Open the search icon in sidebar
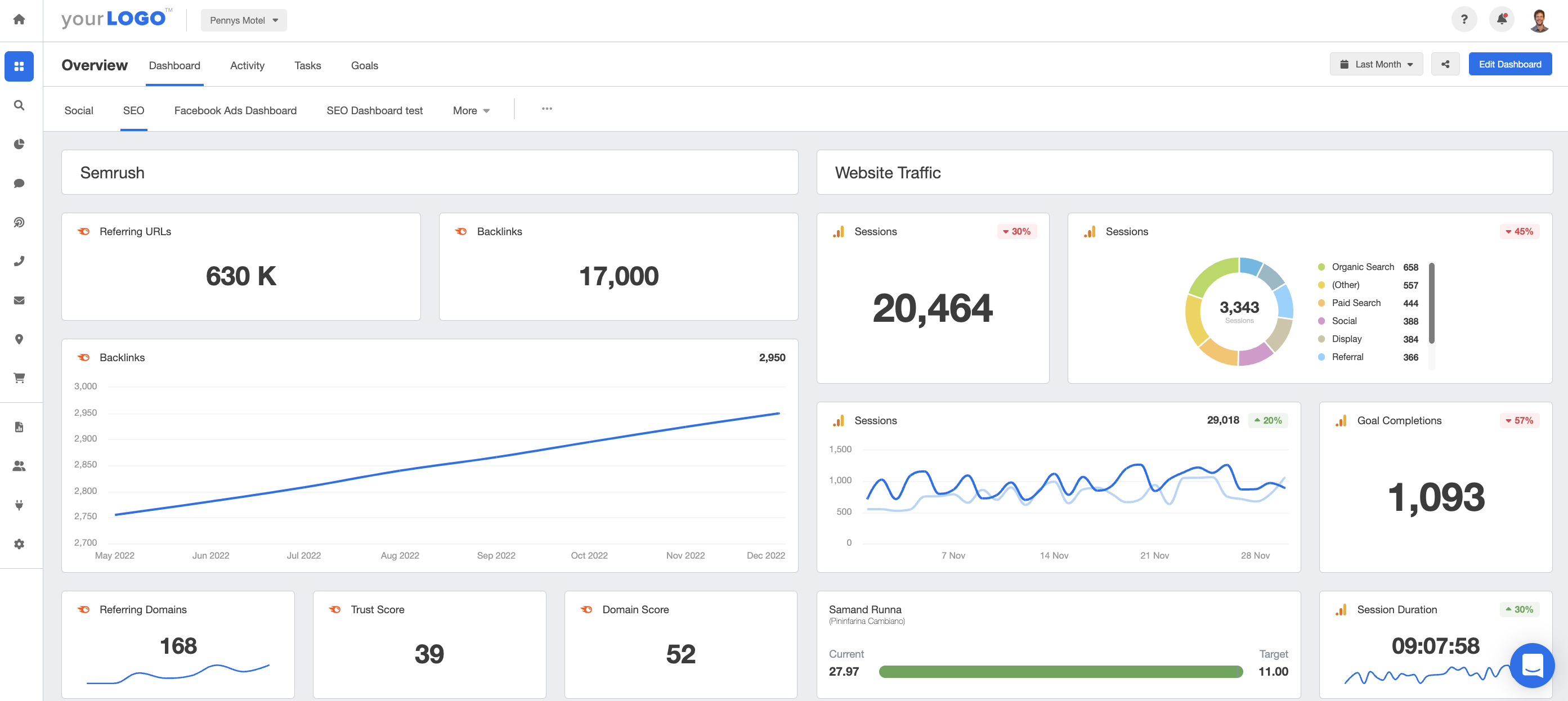Image resolution: width=1568 pixels, height=701 pixels. pyautogui.click(x=19, y=105)
